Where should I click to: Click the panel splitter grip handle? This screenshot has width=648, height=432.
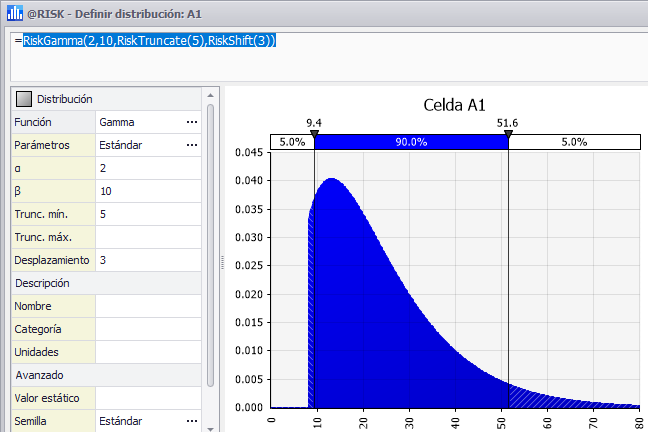[x=221, y=260]
